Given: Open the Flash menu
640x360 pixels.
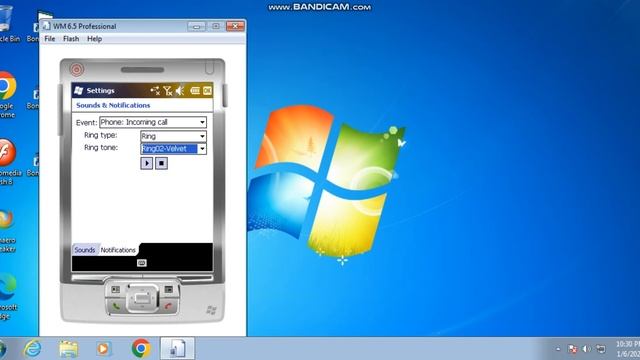Looking at the screenshot, I should coord(71,39).
